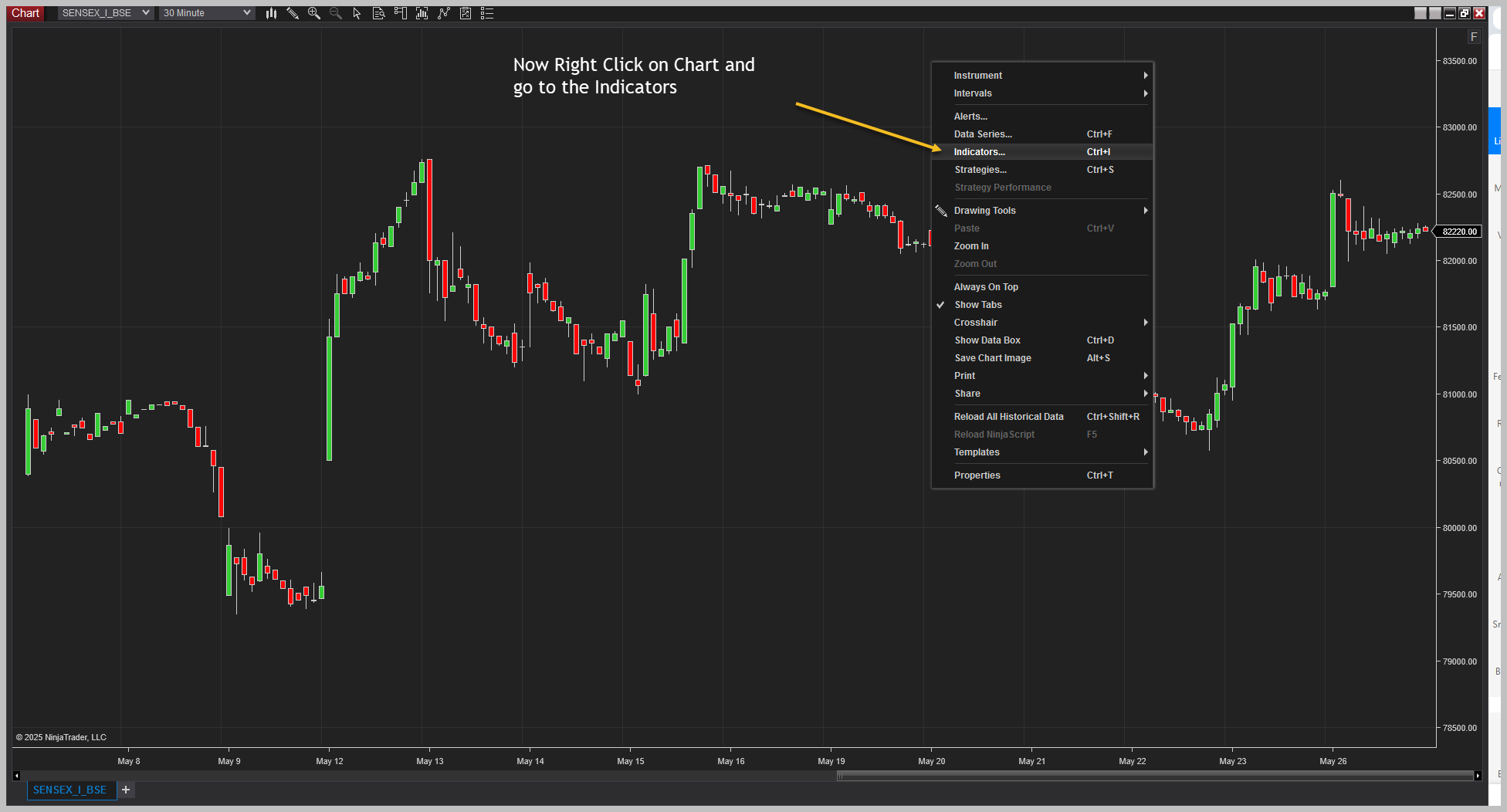Click the F button atop price axis
The height and width of the screenshot is (812, 1507).
1473,36
